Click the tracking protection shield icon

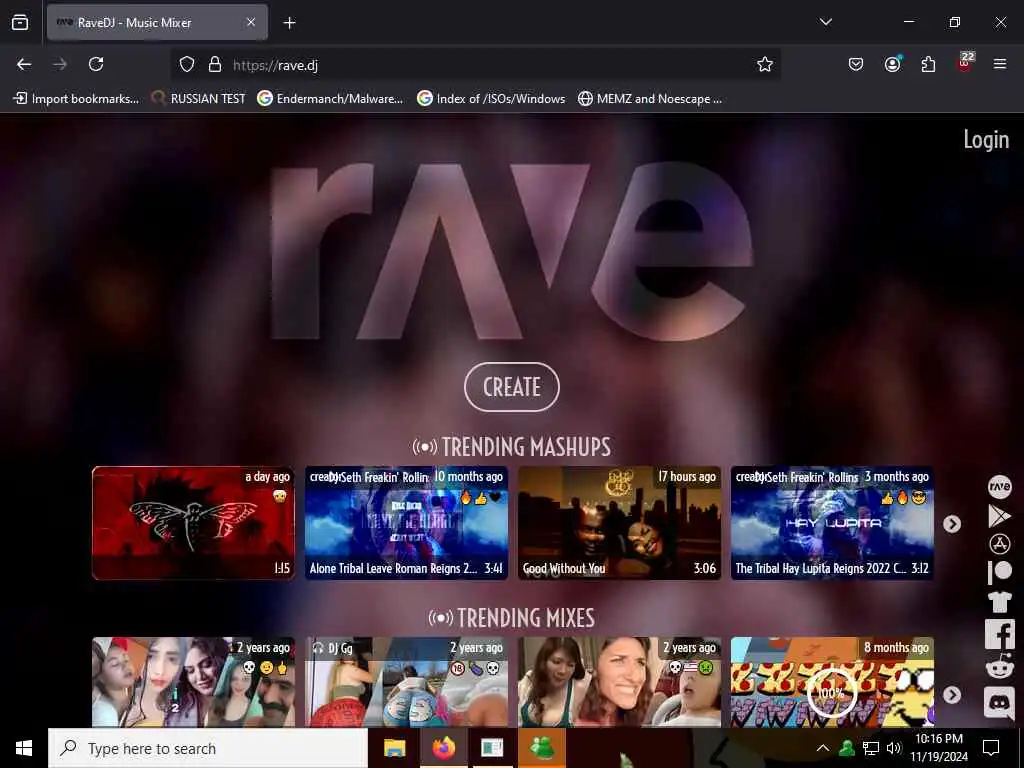click(x=187, y=65)
